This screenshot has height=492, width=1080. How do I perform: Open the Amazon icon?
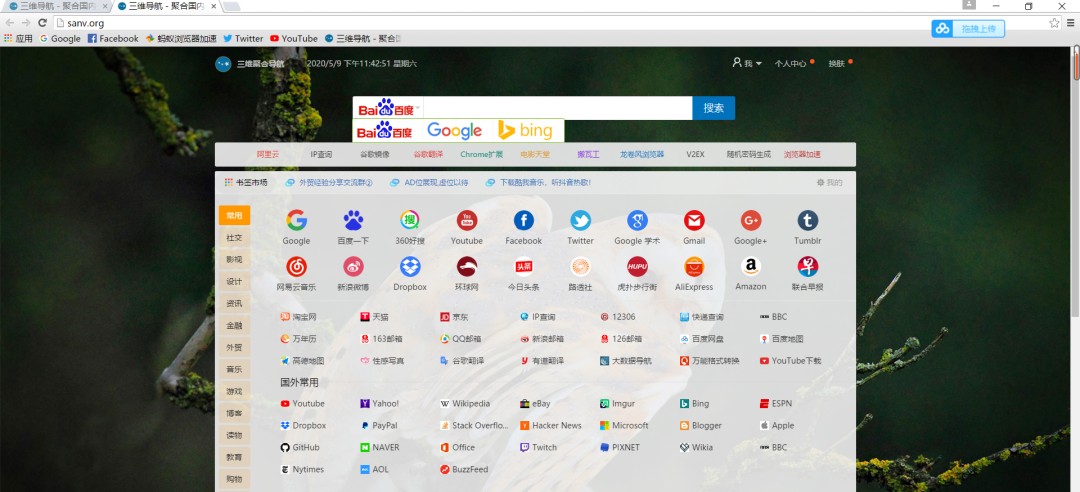(751, 267)
